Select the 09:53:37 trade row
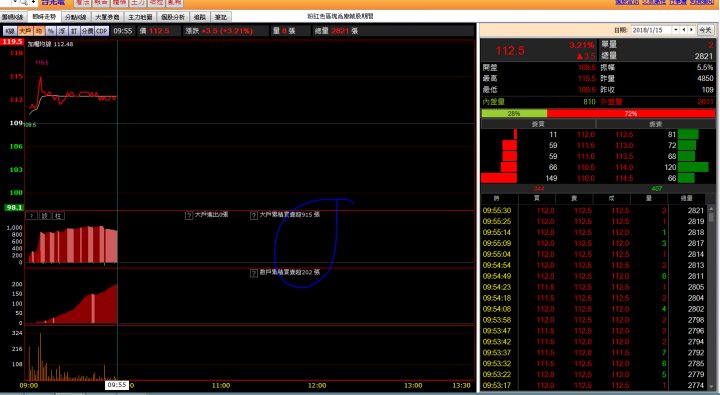This screenshot has width=720, height=395. tap(595, 353)
